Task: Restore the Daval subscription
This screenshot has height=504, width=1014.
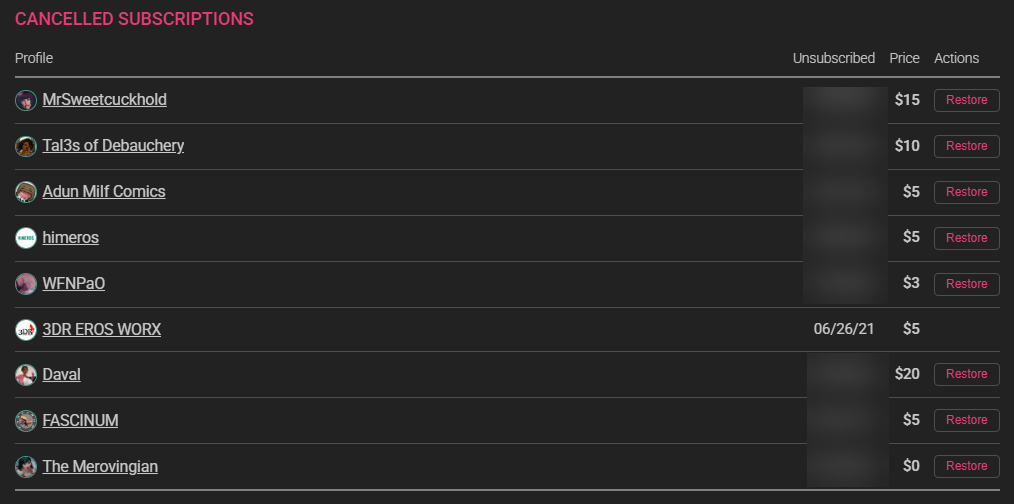Action: coord(966,374)
